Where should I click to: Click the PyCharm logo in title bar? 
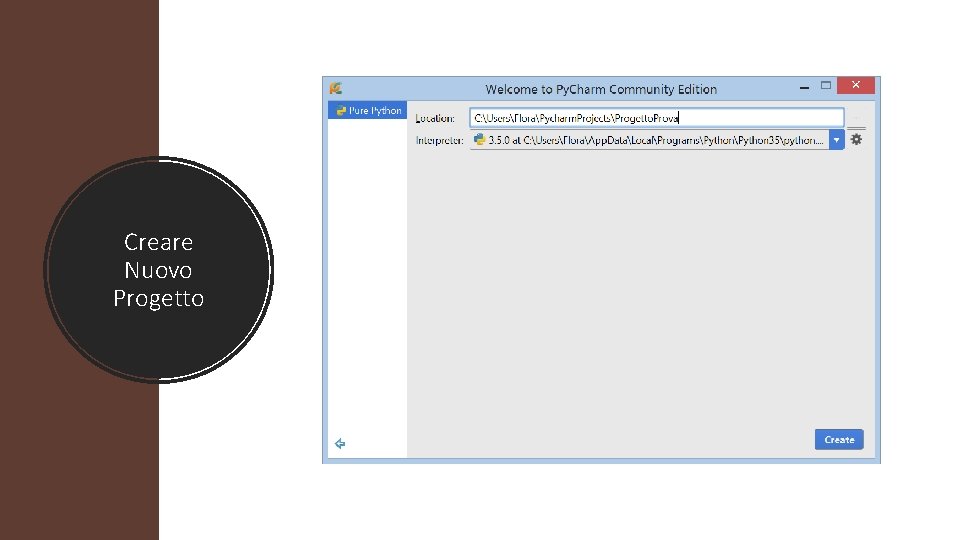(336, 88)
